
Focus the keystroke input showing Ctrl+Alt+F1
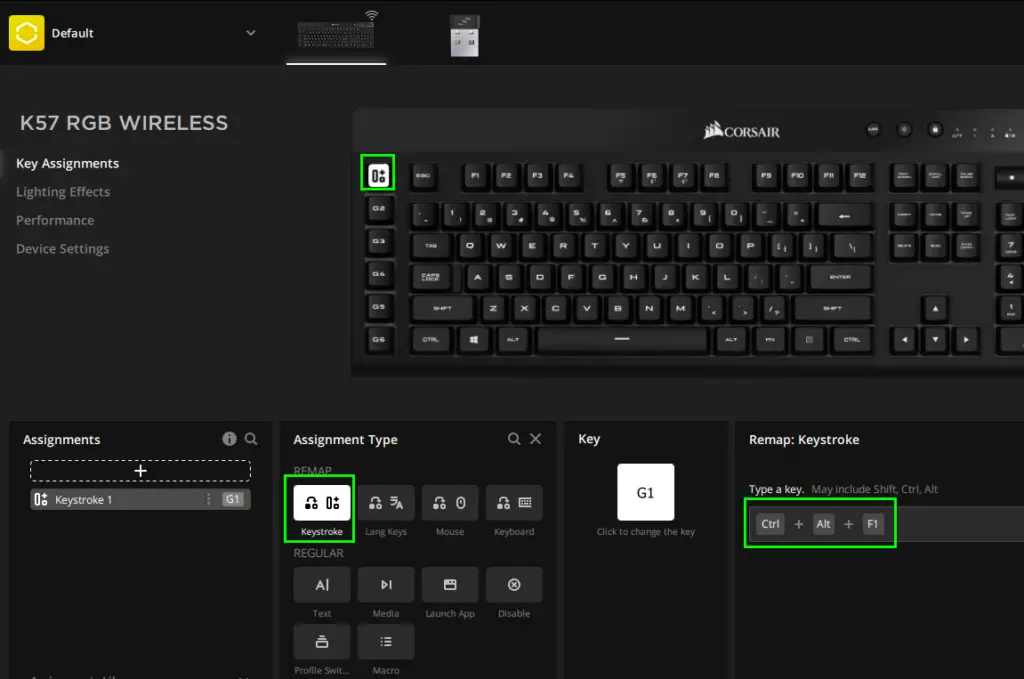886,524
